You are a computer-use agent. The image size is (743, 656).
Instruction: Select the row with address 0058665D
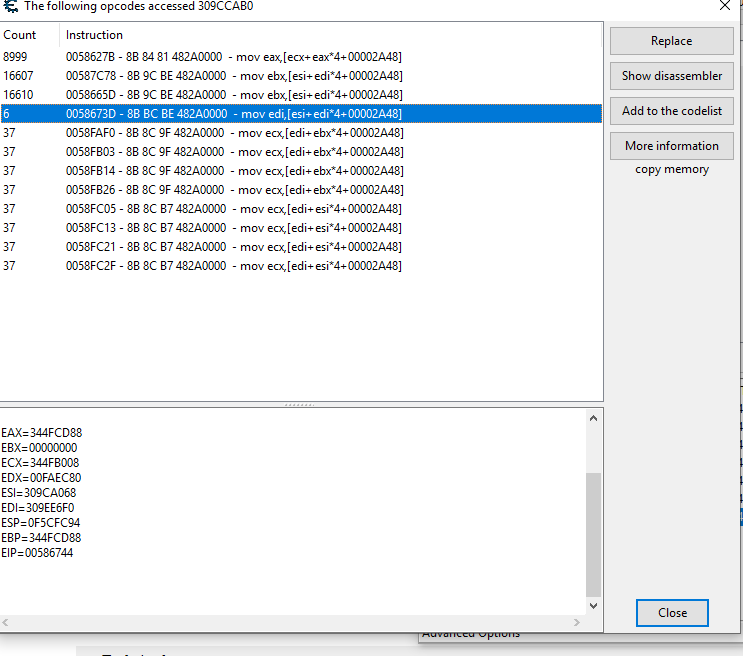pyautogui.click(x=301, y=95)
